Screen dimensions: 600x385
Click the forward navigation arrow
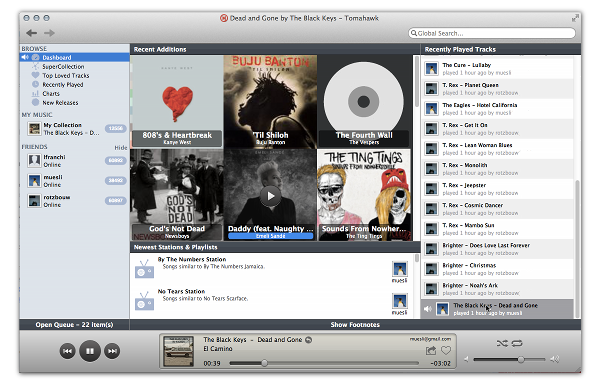coord(49,33)
